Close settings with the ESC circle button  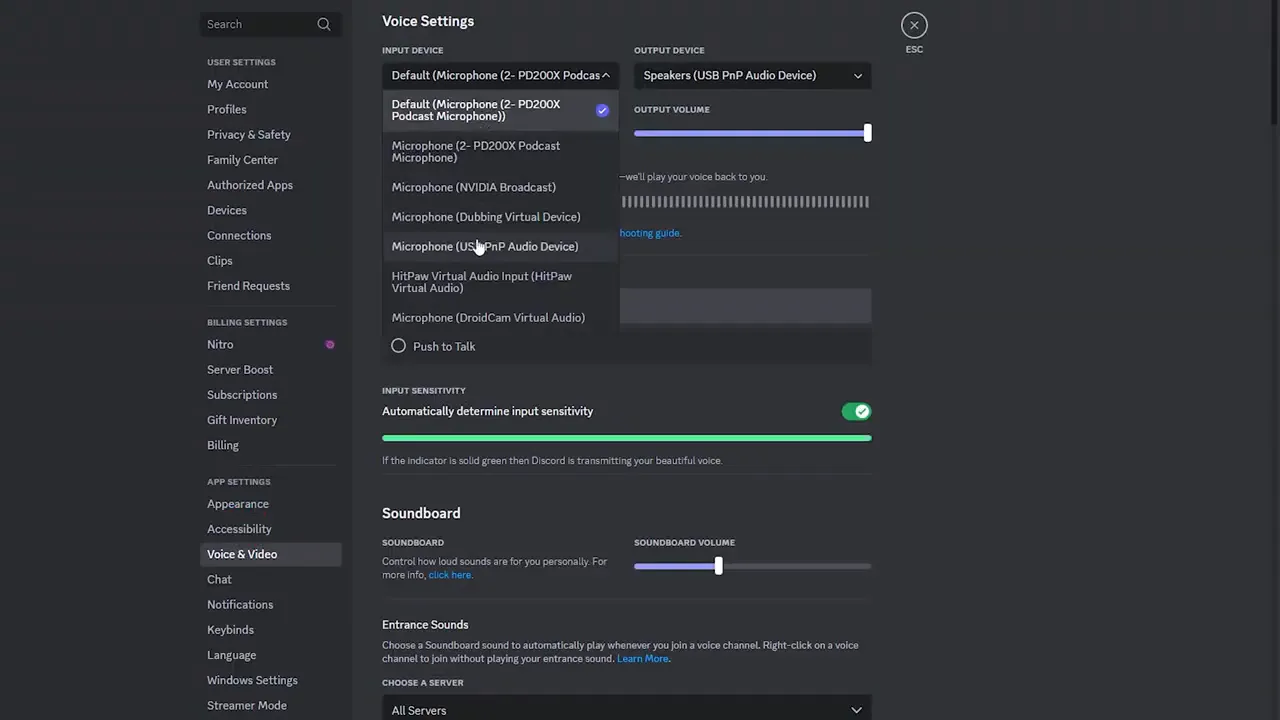coord(914,25)
